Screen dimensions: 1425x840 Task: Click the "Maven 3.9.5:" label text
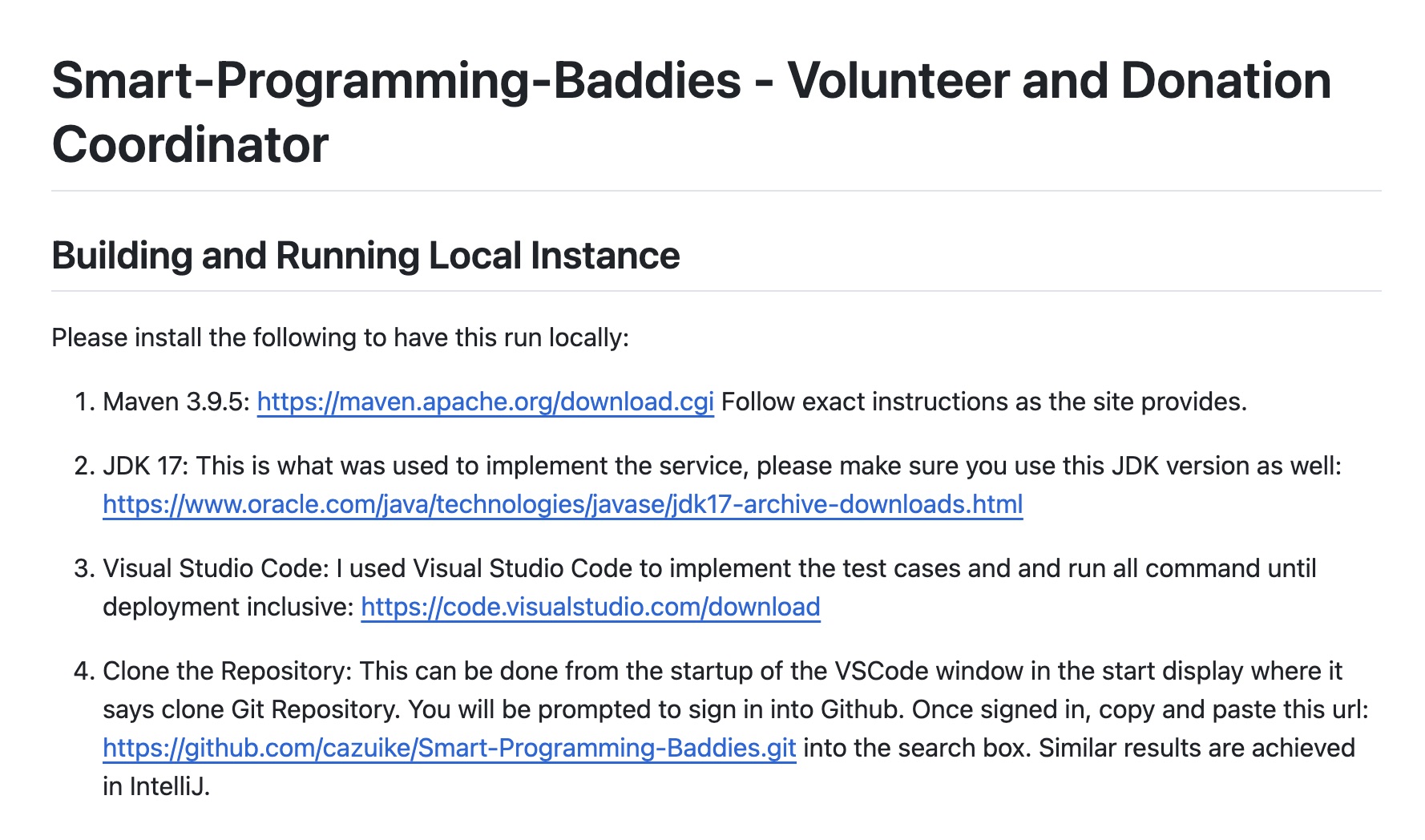click(176, 402)
